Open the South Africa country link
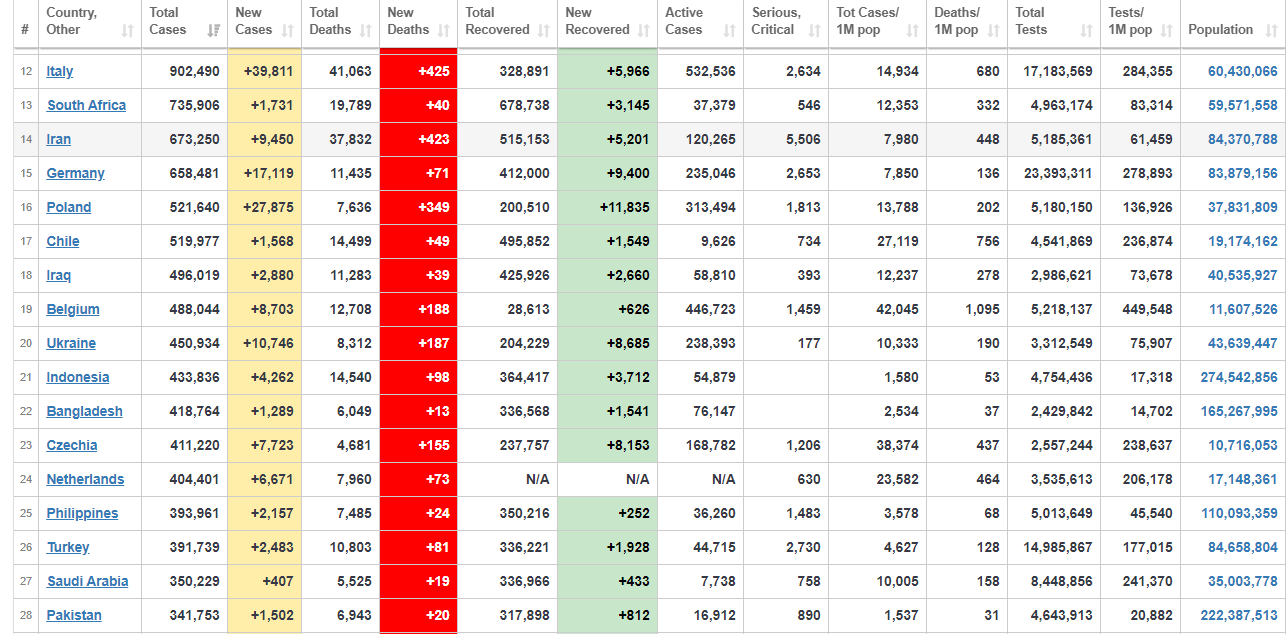The image size is (1286, 634). (86, 105)
